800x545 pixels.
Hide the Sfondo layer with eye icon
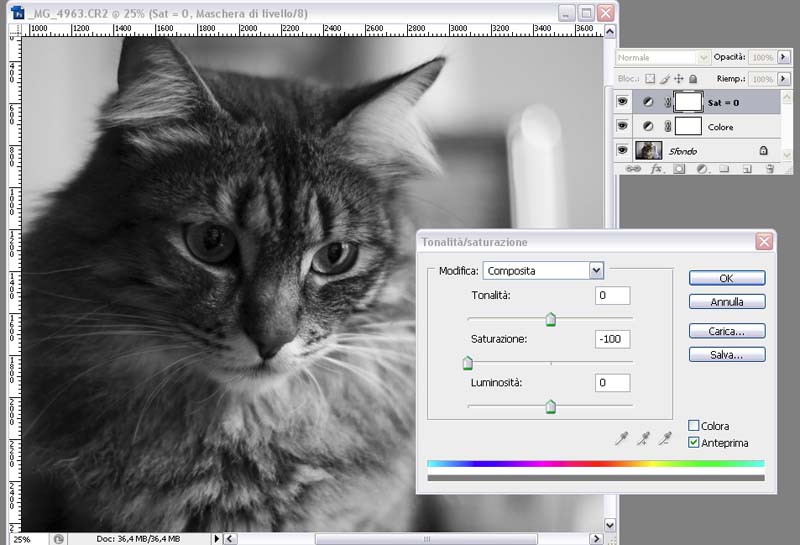(x=622, y=150)
